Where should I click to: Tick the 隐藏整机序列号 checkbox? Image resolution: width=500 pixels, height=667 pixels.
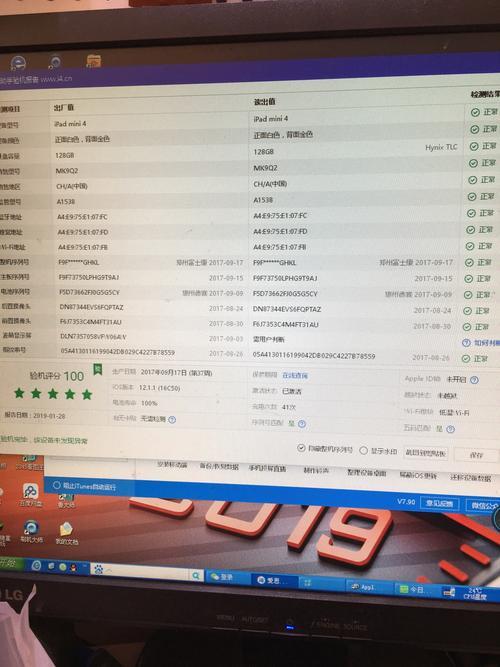click(302, 448)
